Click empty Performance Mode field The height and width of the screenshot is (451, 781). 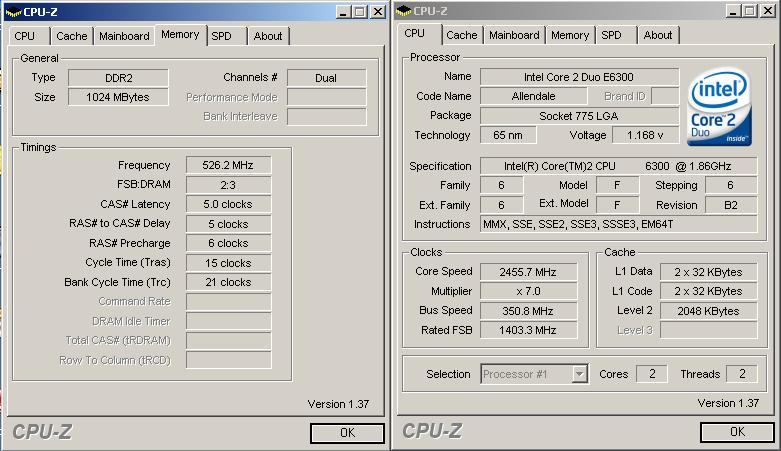pos(326,97)
